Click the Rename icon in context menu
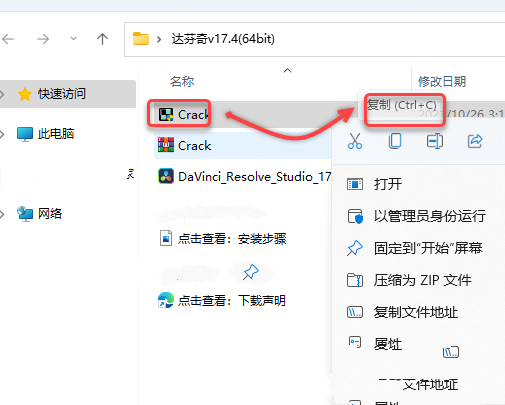The image size is (505, 405). tap(435, 141)
